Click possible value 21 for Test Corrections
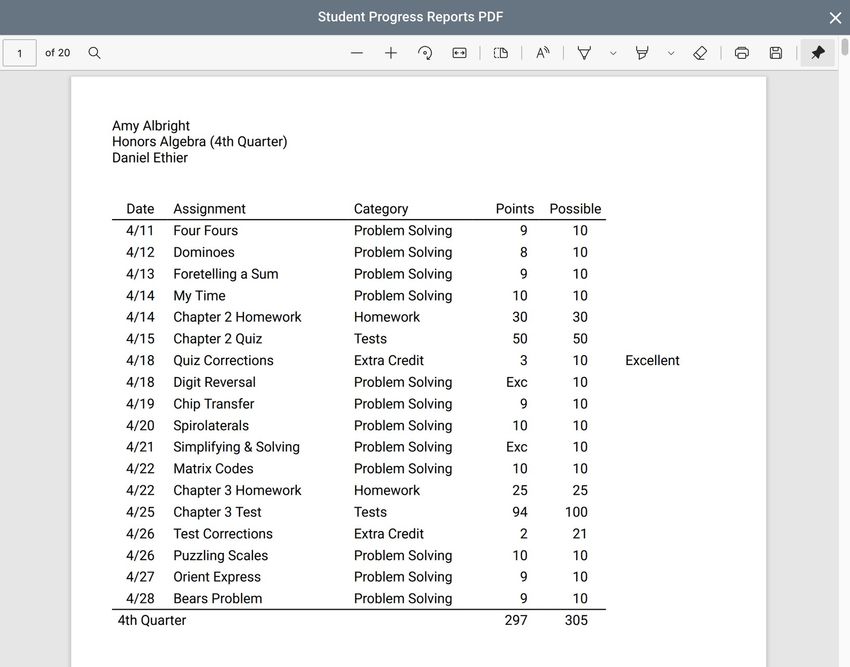The width and height of the screenshot is (850, 667). pyautogui.click(x=579, y=534)
